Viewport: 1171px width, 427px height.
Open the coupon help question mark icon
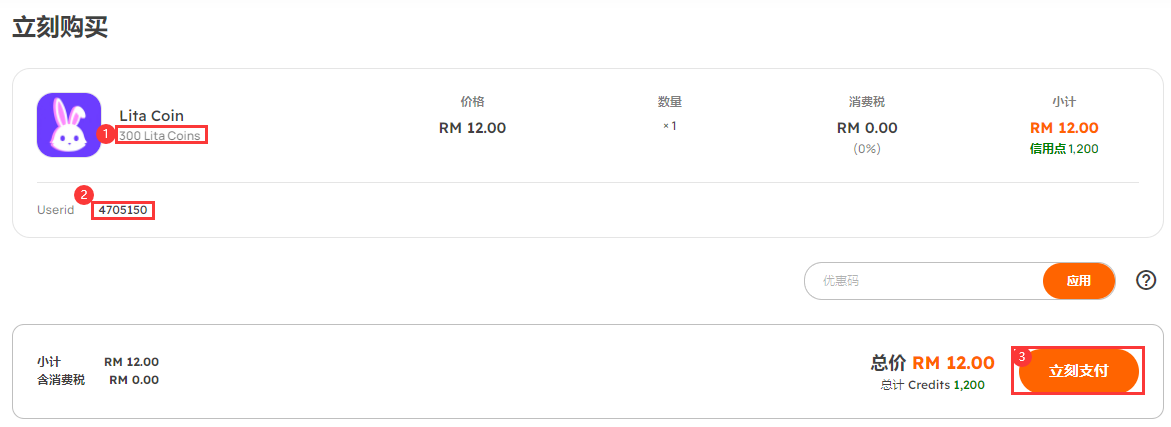point(1146,280)
